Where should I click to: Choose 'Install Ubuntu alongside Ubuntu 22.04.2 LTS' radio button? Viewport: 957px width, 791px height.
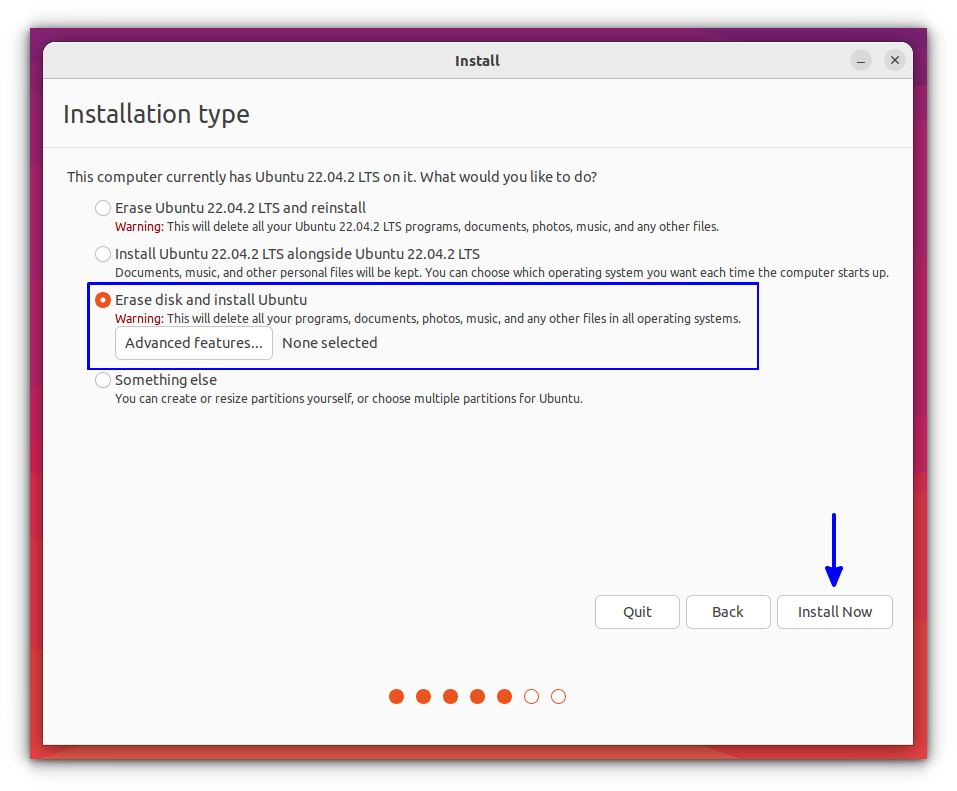pos(103,254)
